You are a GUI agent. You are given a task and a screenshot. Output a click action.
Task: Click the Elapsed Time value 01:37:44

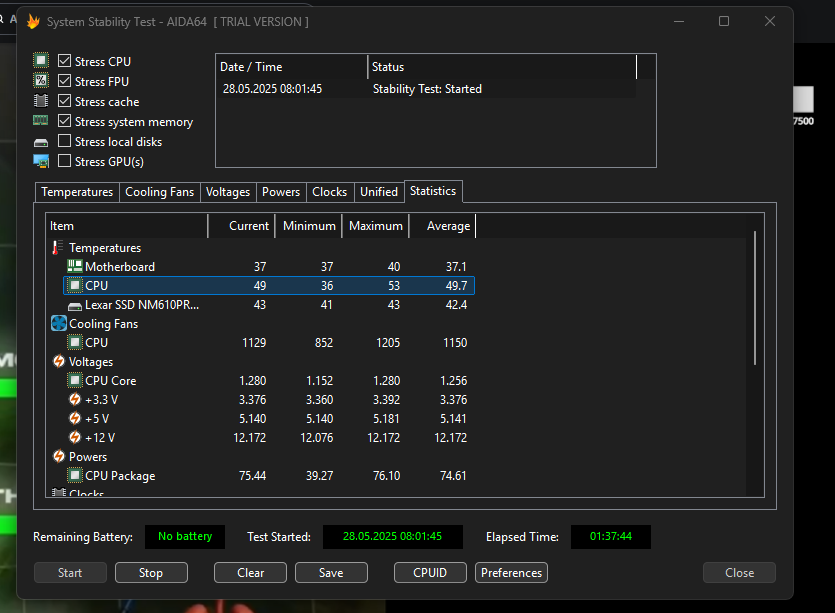[610, 536]
